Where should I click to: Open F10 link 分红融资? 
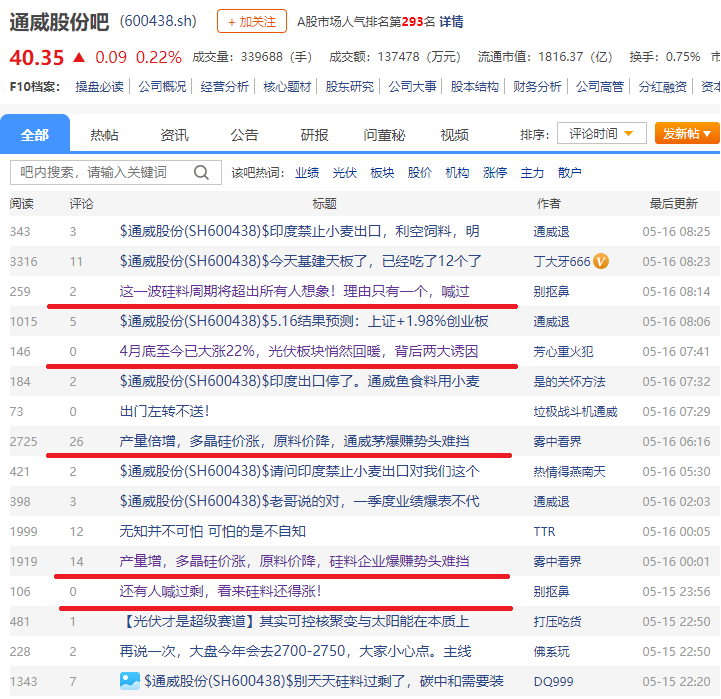pos(663,86)
